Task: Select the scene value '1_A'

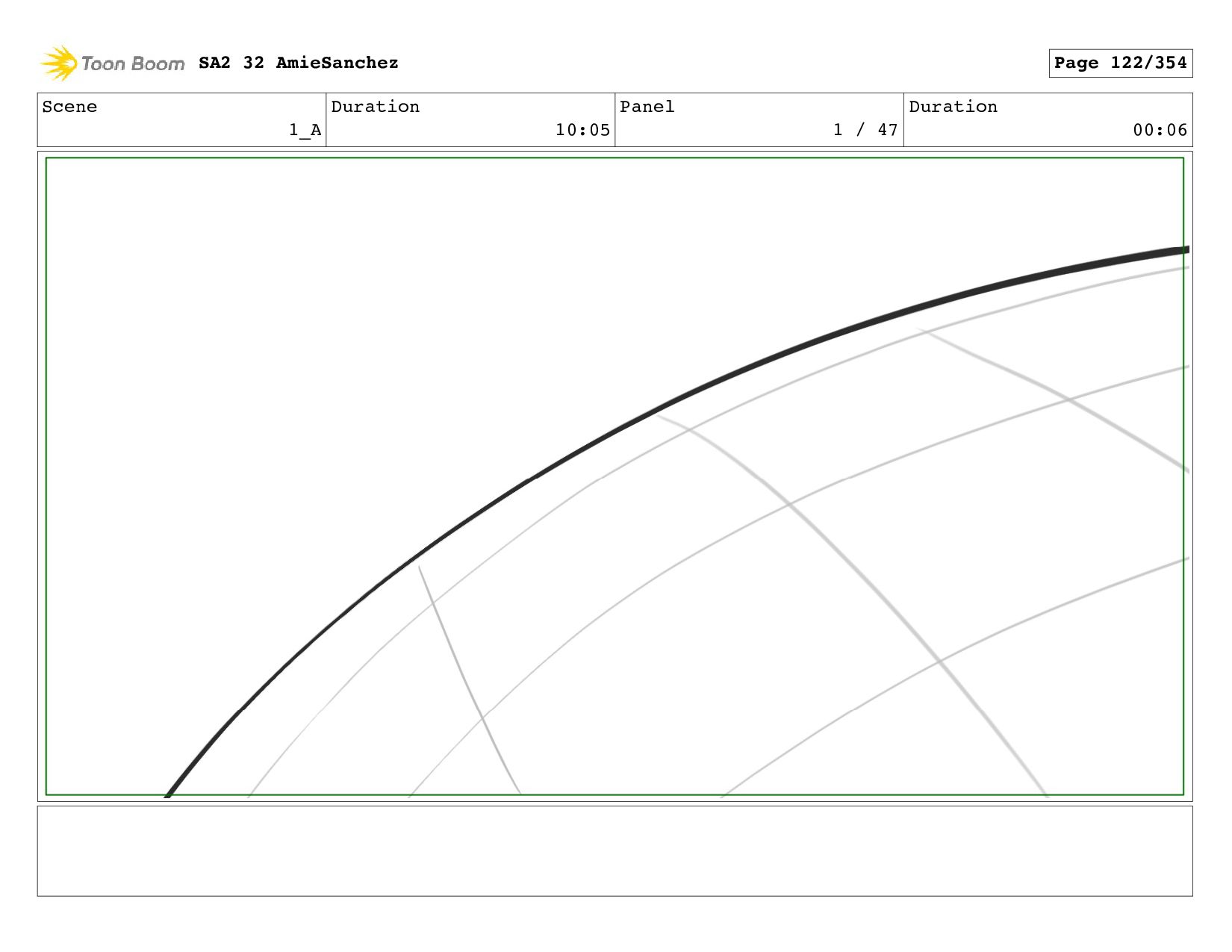Action: click(x=305, y=130)
